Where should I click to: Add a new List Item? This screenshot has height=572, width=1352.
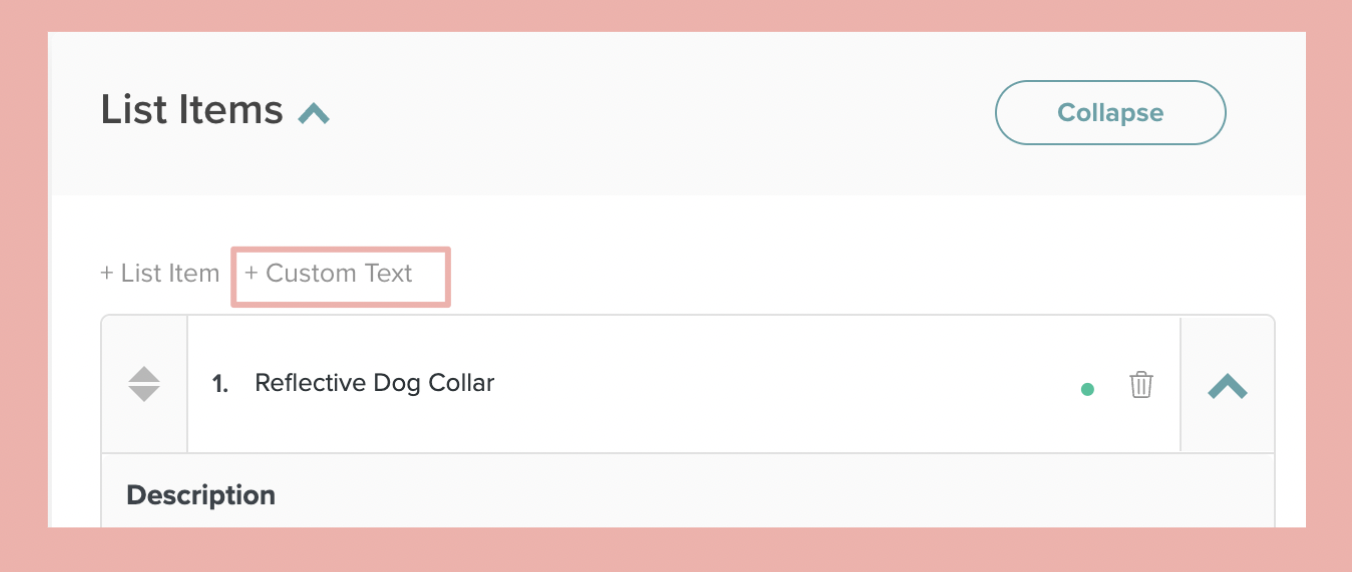pos(160,273)
